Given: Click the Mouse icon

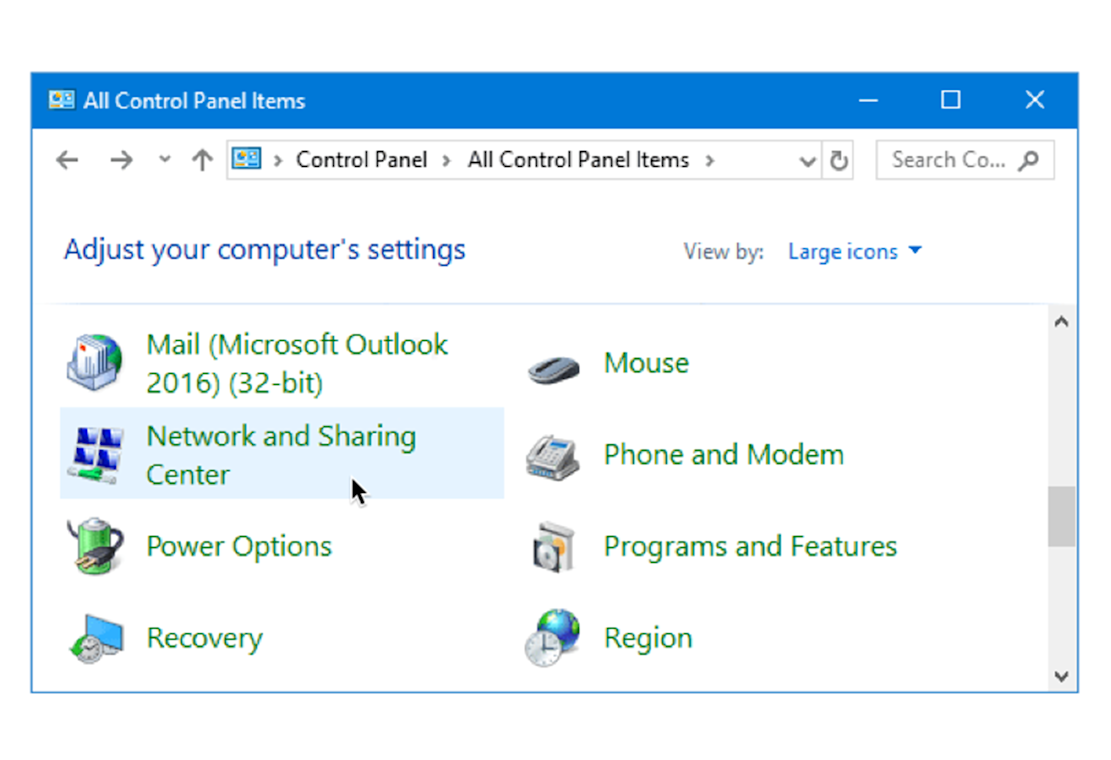Looking at the screenshot, I should click(553, 368).
